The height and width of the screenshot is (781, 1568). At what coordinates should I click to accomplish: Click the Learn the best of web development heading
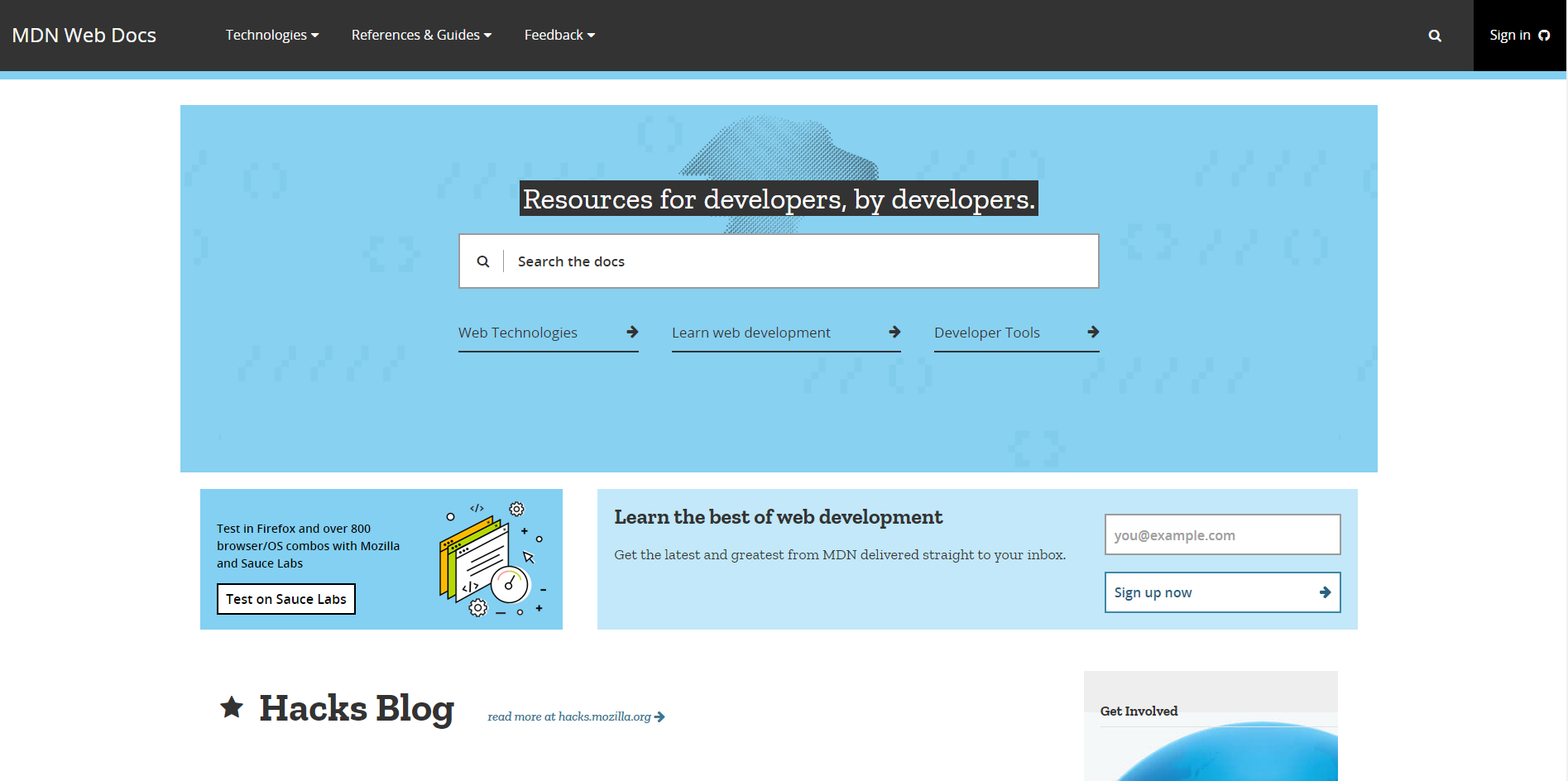coord(778,517)
